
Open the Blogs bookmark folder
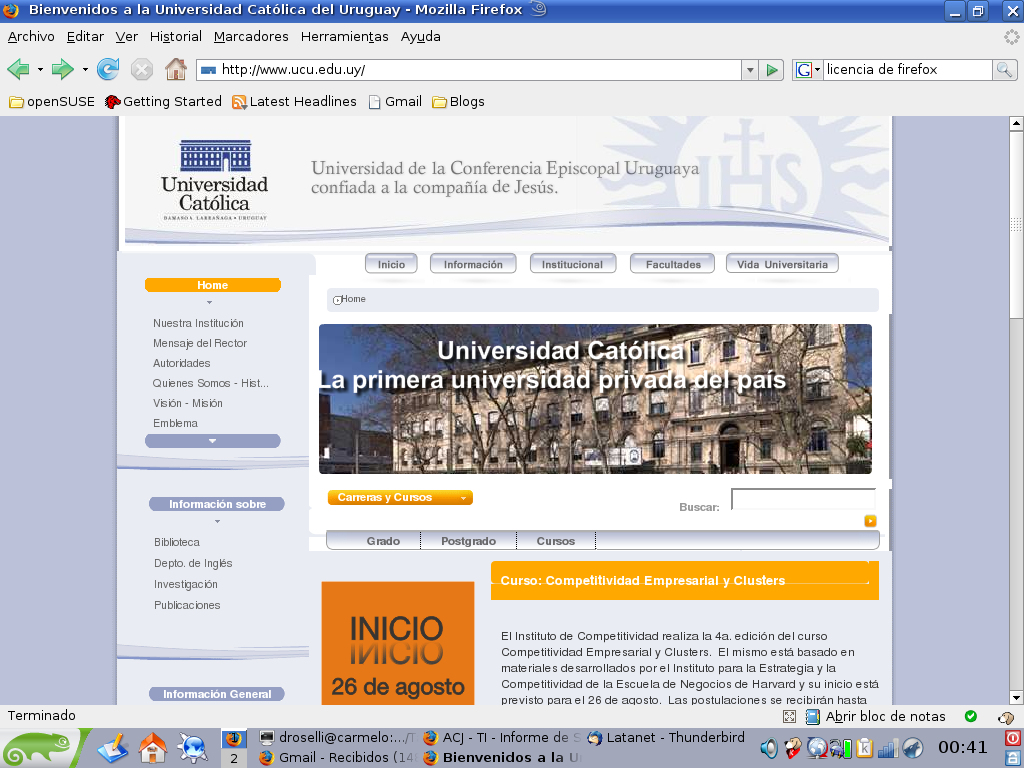[x=458, y=101]
